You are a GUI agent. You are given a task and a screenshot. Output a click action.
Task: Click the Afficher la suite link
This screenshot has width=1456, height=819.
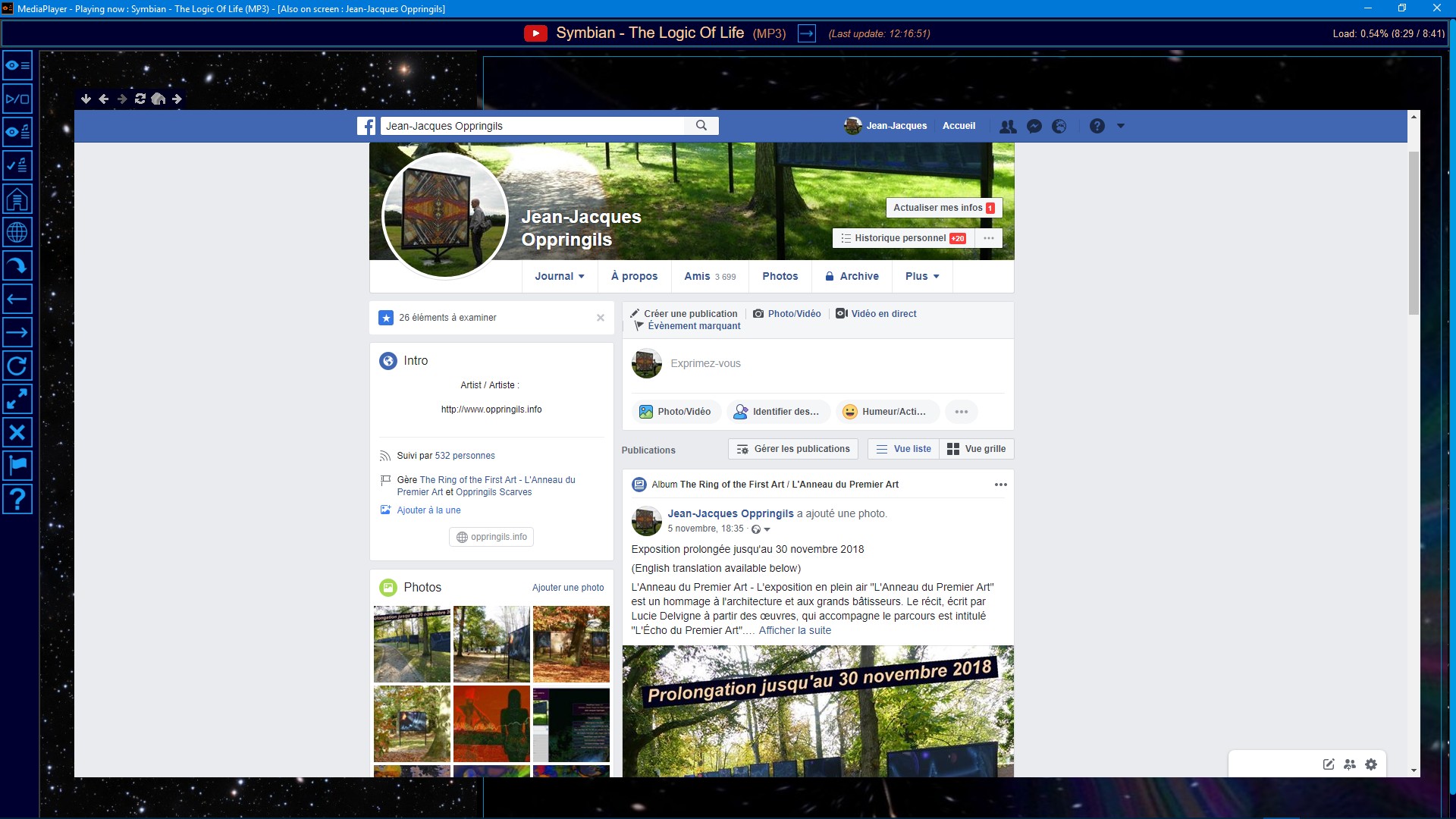tap(795, 630)
